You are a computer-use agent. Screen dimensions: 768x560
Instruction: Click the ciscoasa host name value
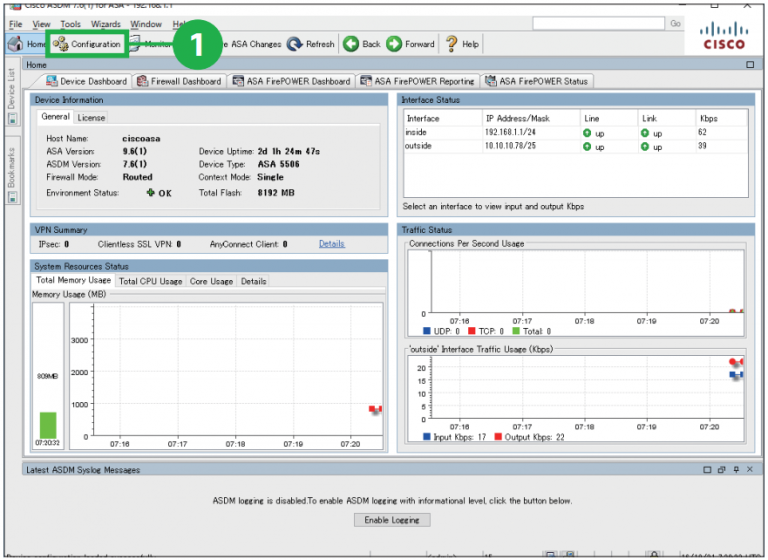(x=141, y=139)
